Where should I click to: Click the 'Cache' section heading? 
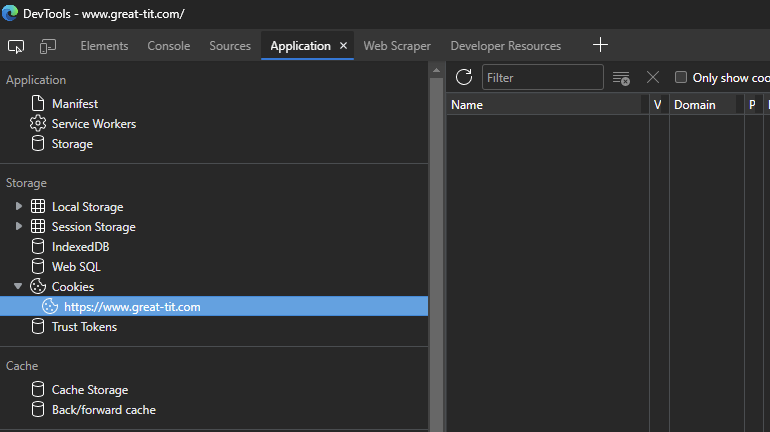click(22, 366)
